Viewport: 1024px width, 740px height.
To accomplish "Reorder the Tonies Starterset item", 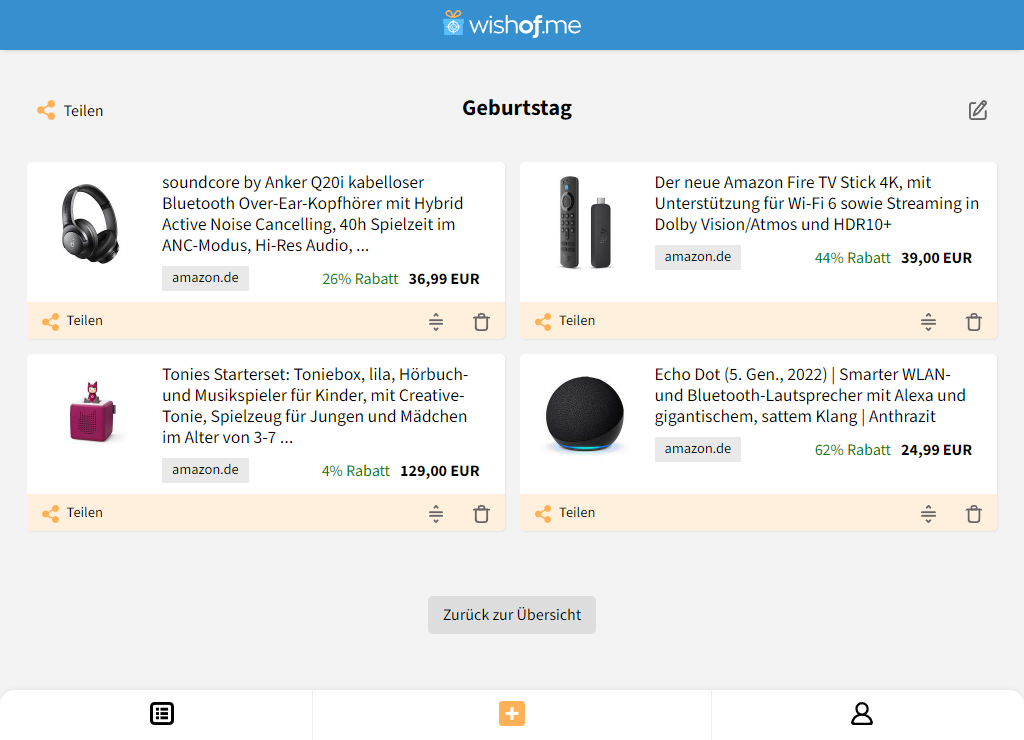I will 436,513.
